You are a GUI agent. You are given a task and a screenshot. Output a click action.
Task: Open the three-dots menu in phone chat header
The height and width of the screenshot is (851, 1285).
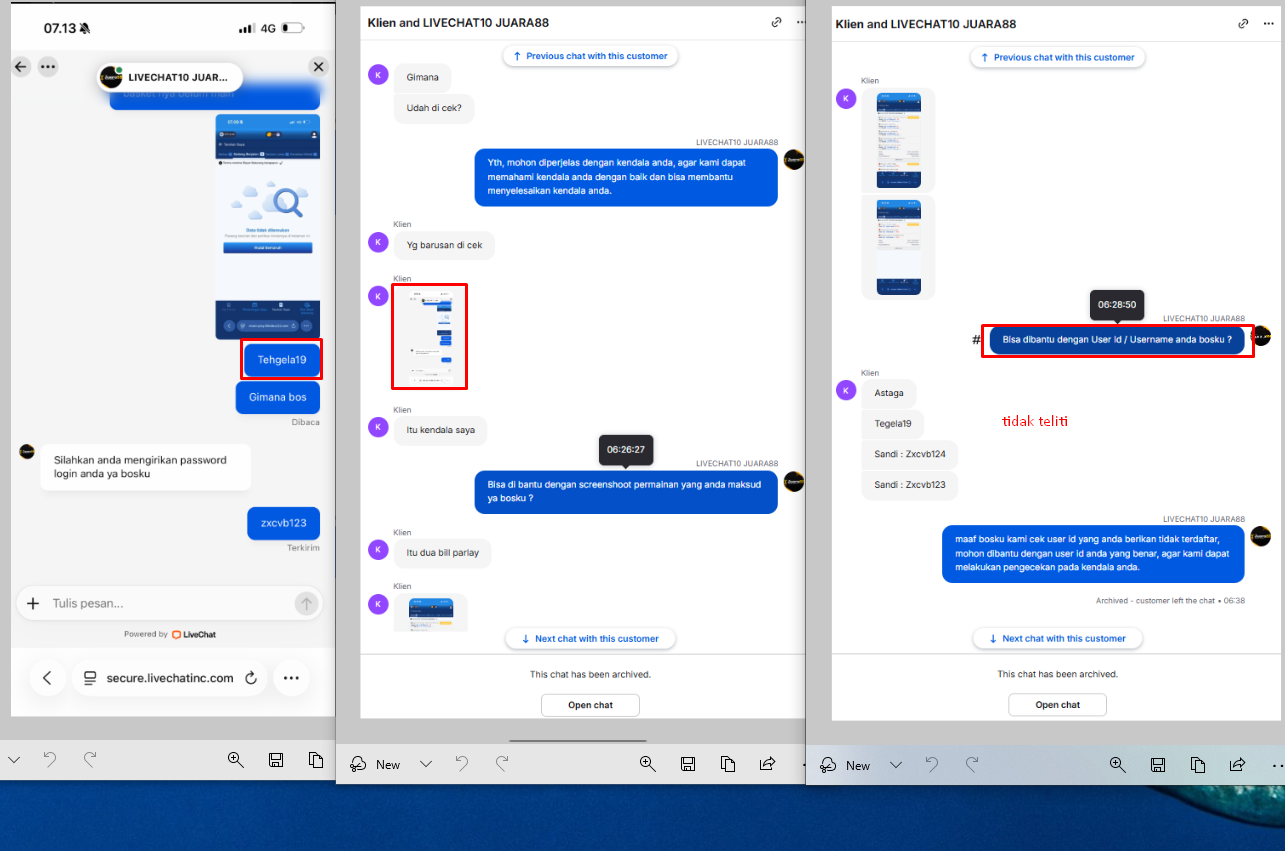48,67
